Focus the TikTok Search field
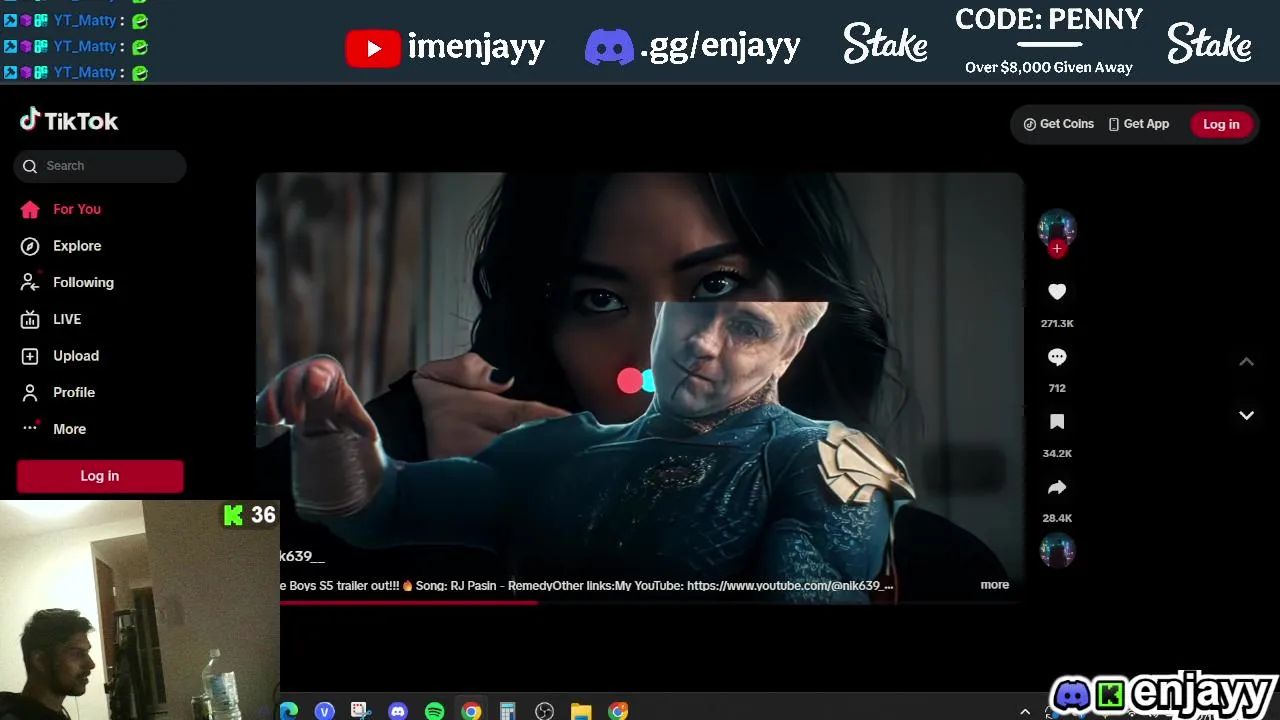This screenshot has height=720, width=1280. pyautogui.click(x=100, y=166)
